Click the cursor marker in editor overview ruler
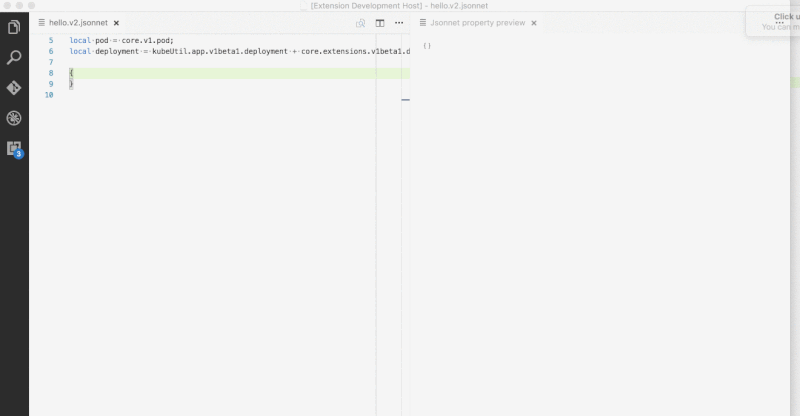Screen dimensions: 800x416 click(x=406, y=100)
